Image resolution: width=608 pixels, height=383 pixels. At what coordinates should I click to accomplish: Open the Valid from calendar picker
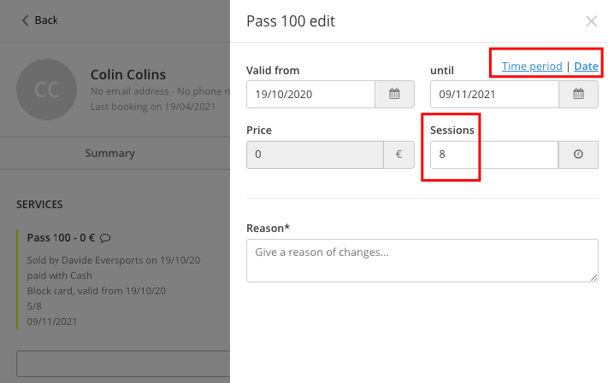[394, 94]
